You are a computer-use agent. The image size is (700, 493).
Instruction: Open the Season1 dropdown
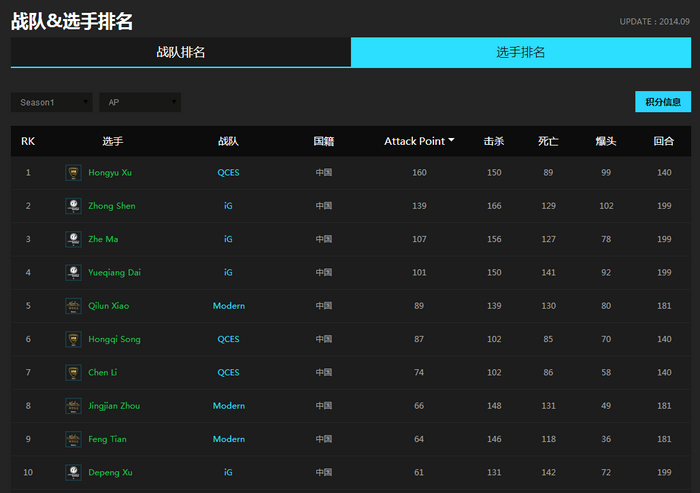pos(52,102)
